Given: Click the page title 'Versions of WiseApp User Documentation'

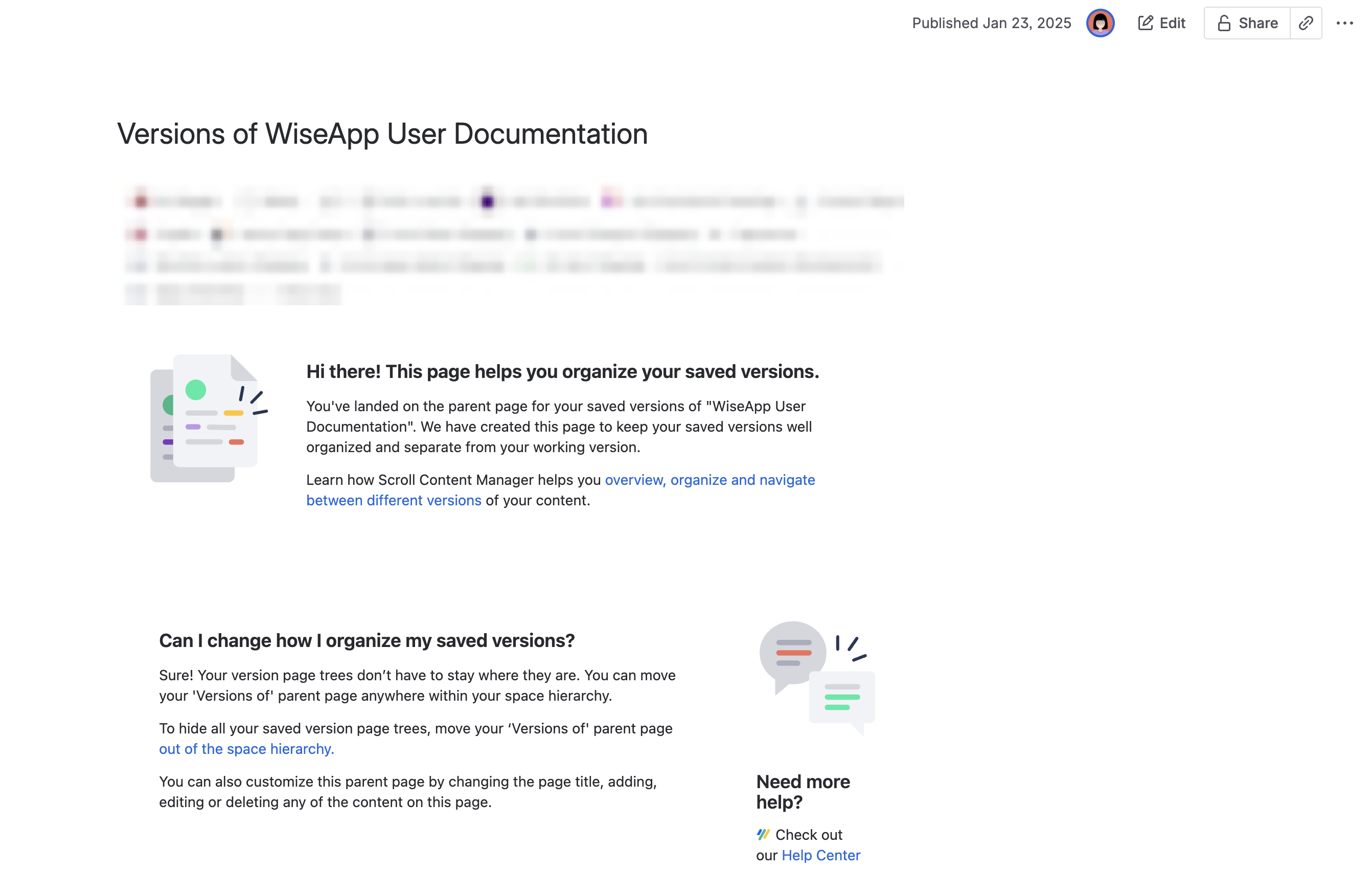Looking at the screenshot, I should (x=382, y=134).
